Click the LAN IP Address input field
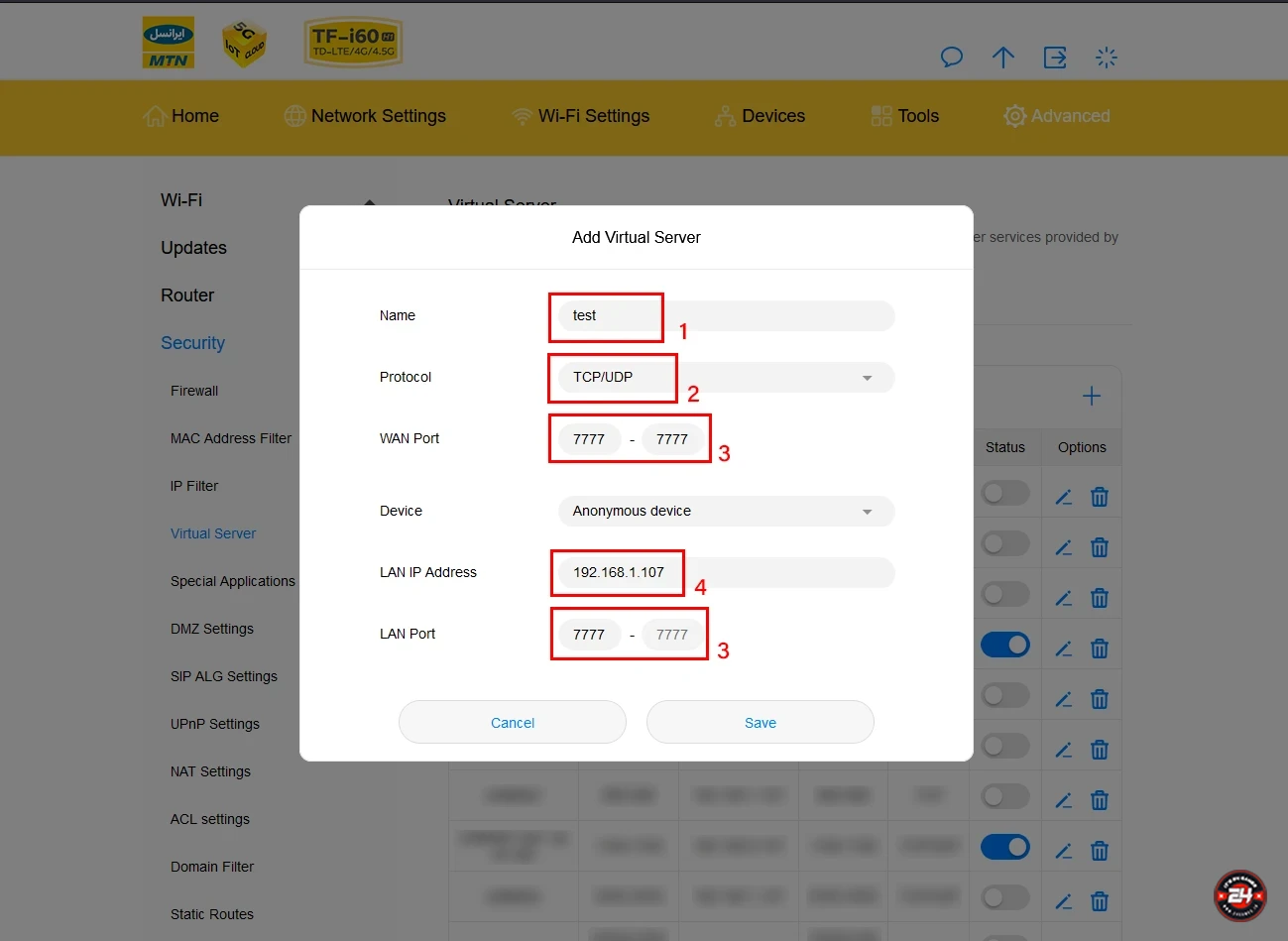 pos(726,573)
